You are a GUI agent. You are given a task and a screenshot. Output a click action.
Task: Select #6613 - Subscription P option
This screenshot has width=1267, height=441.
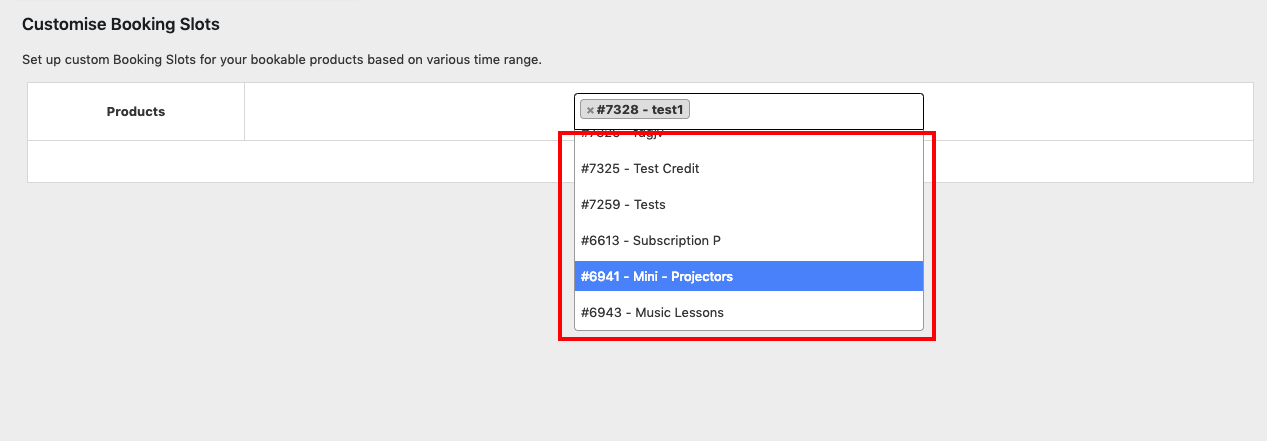(748, 241)
